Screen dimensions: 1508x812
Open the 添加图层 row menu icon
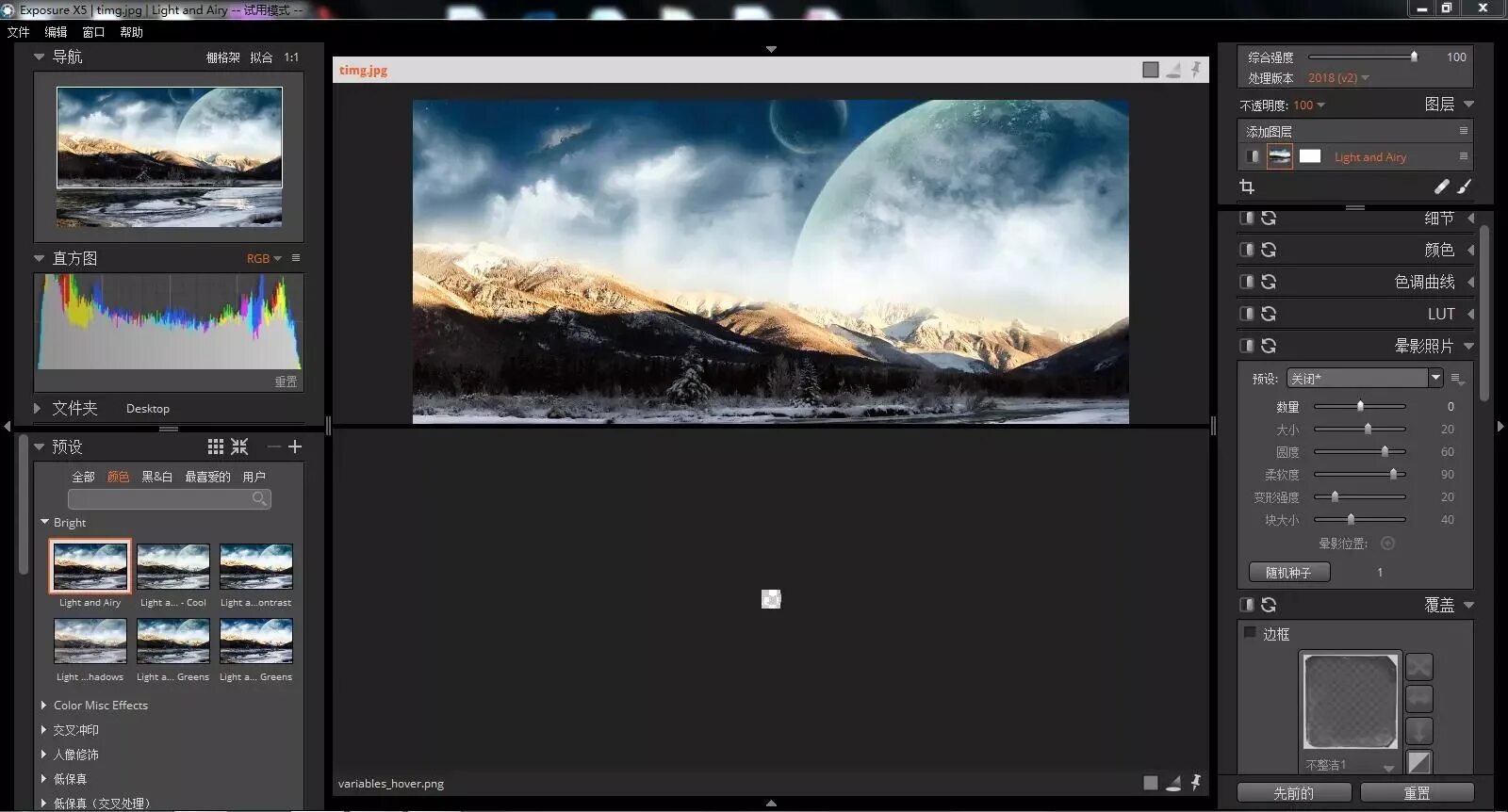(1464, 131)
